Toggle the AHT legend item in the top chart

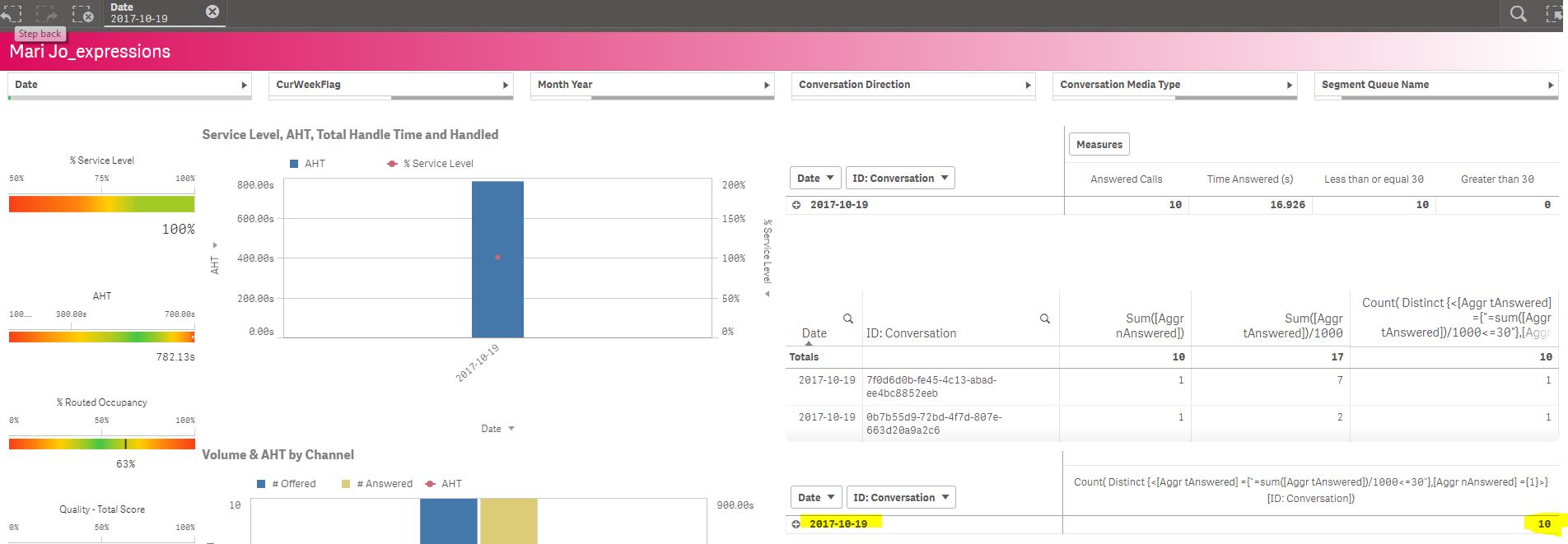point(307,164)
